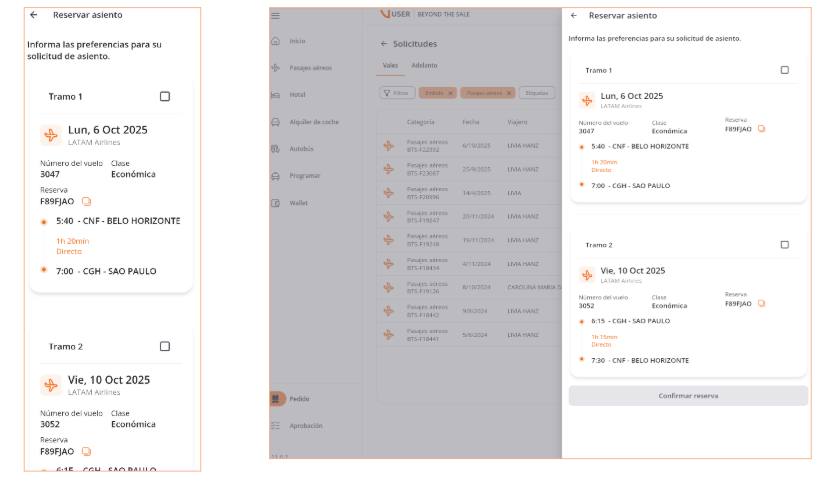
Task: Copy reservation code in mobile Tramo 1 card
Action: [x=86, y=201]
